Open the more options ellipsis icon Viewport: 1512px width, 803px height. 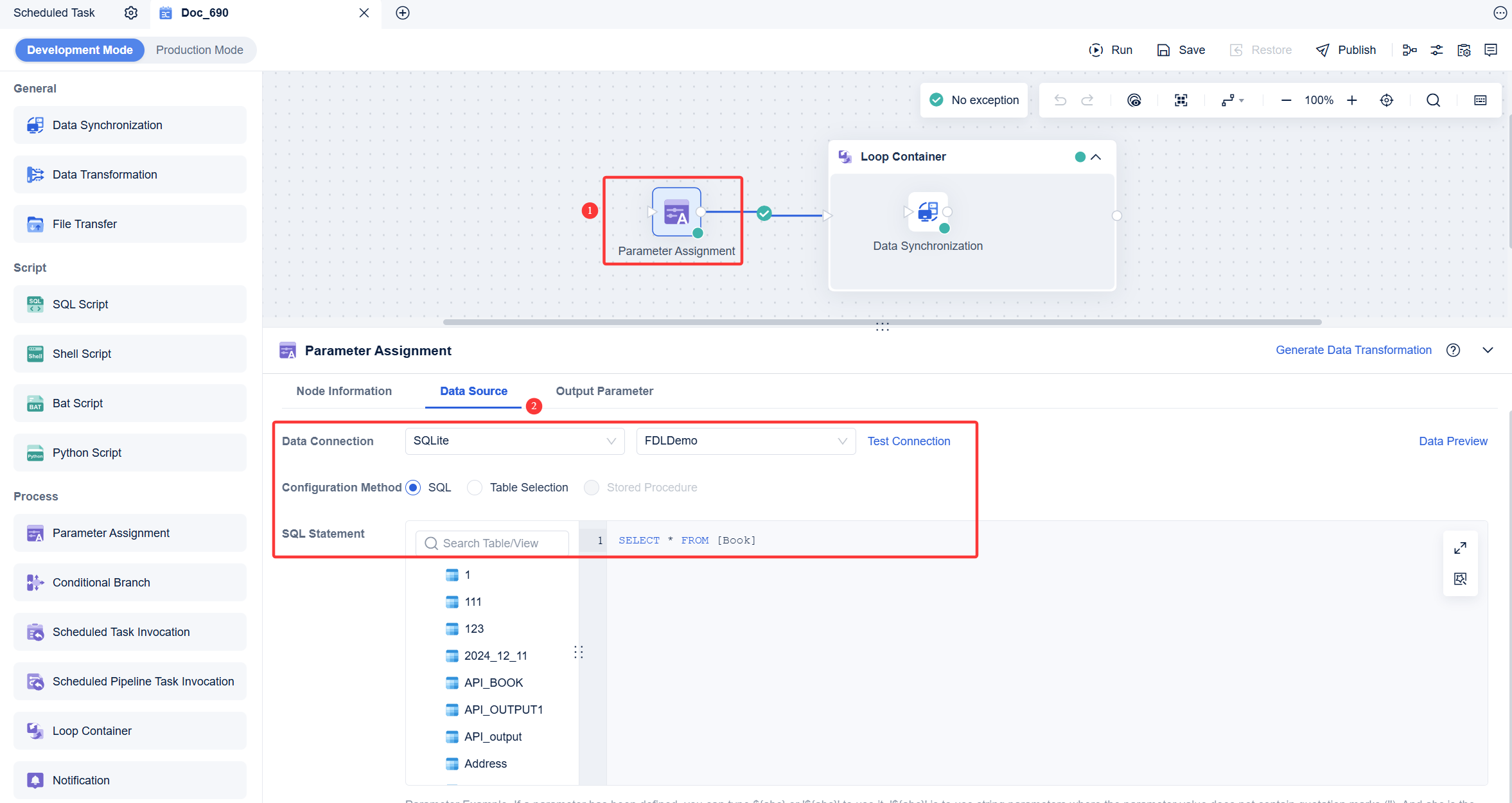pos(1500,13)
